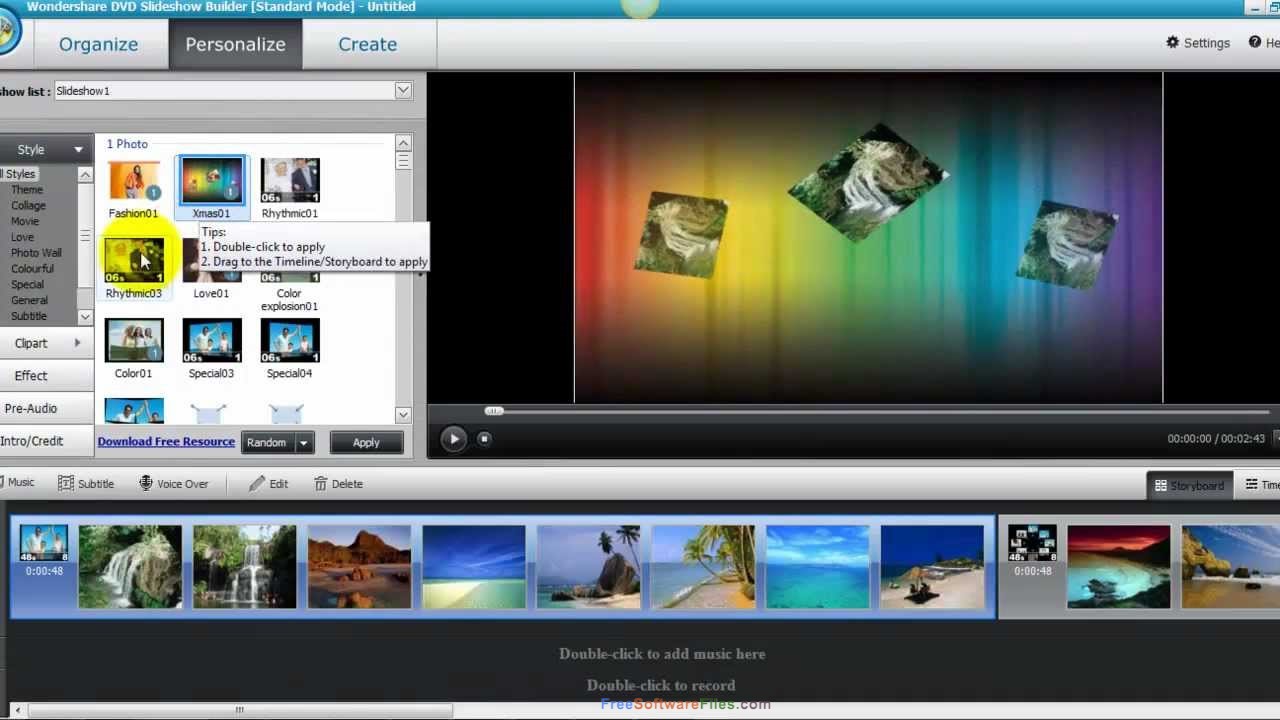1280x720 pixels.
Task: Open the Effect section
Action: [45, 376]
